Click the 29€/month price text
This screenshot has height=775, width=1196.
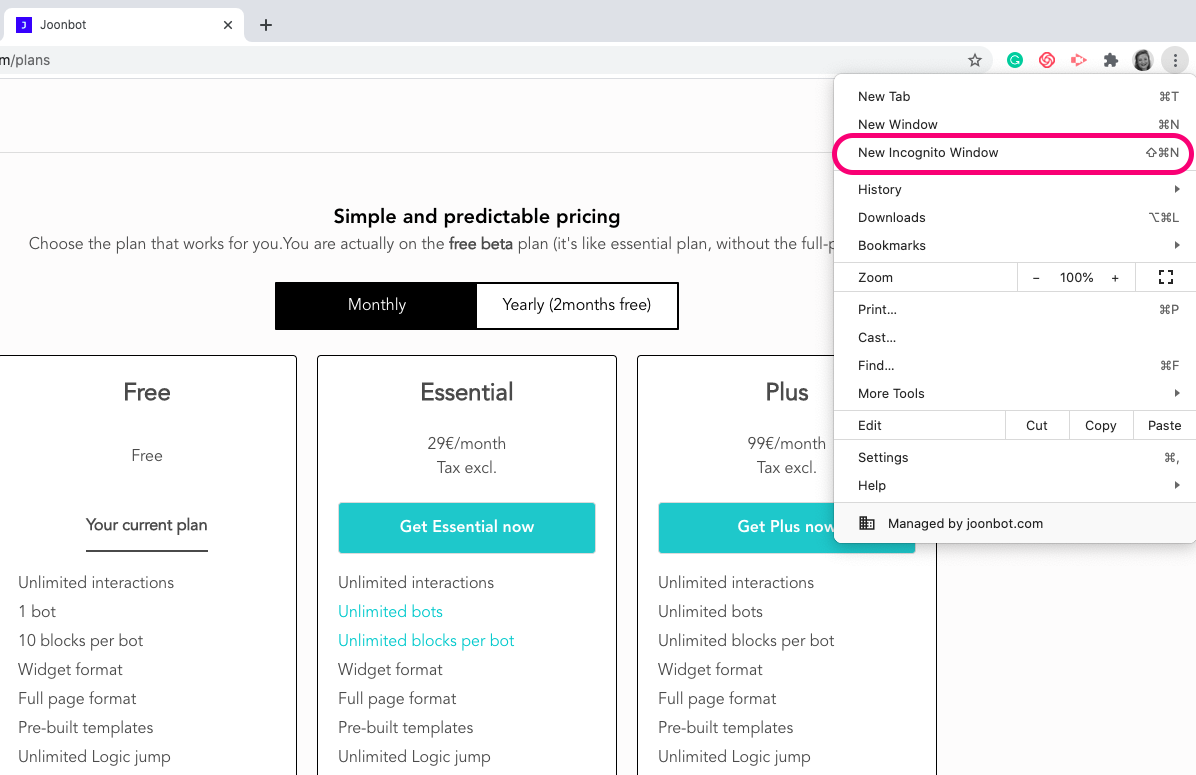pos(467,444)
